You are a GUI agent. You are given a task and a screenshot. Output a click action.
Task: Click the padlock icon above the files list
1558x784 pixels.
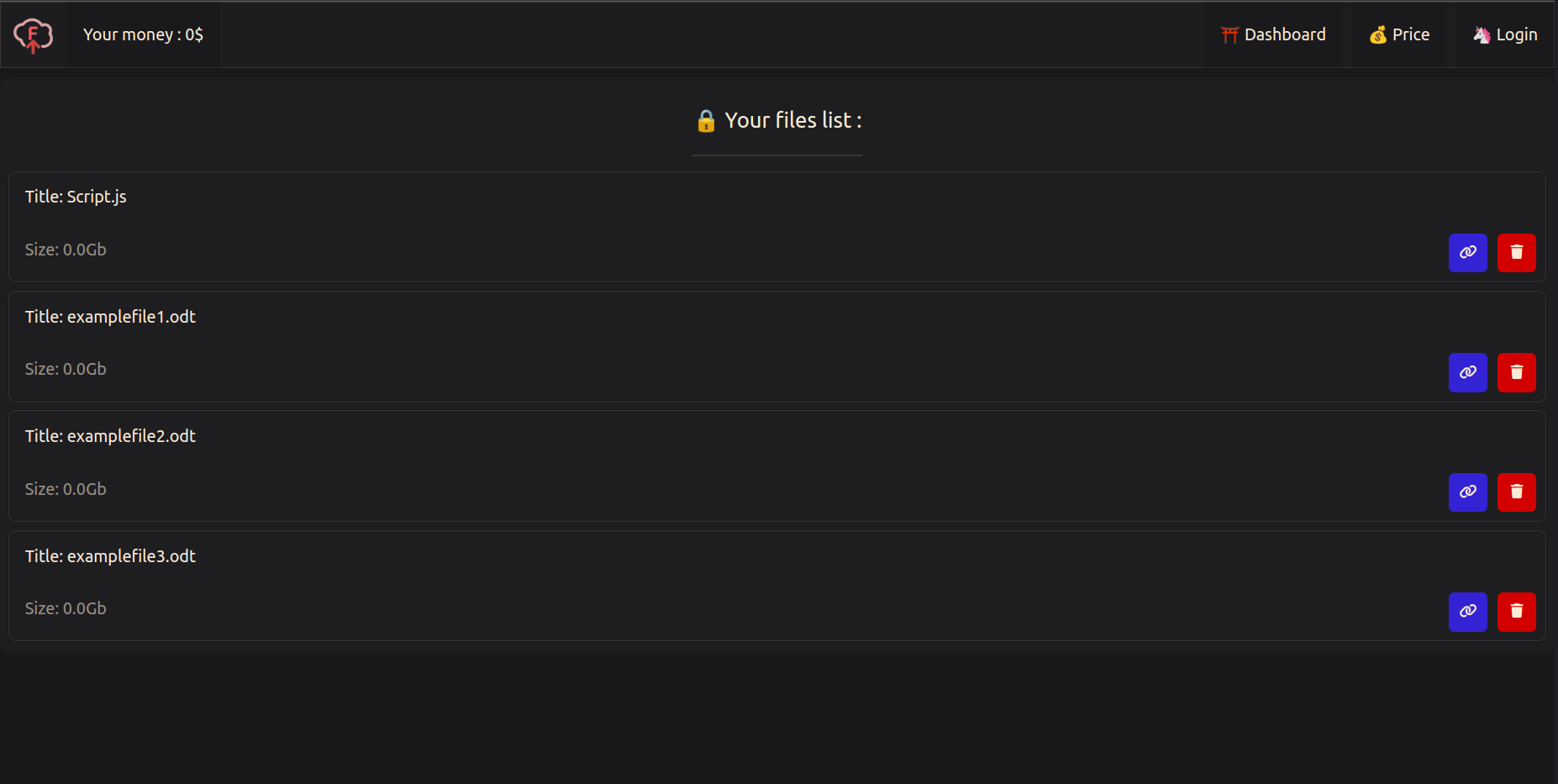706,121
